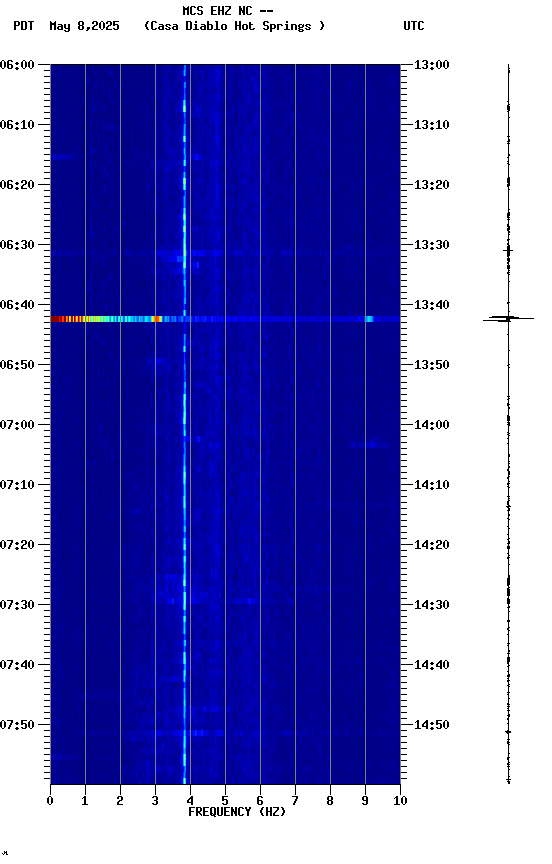Click the 13:50 UTC time label

tap(432, 365)
